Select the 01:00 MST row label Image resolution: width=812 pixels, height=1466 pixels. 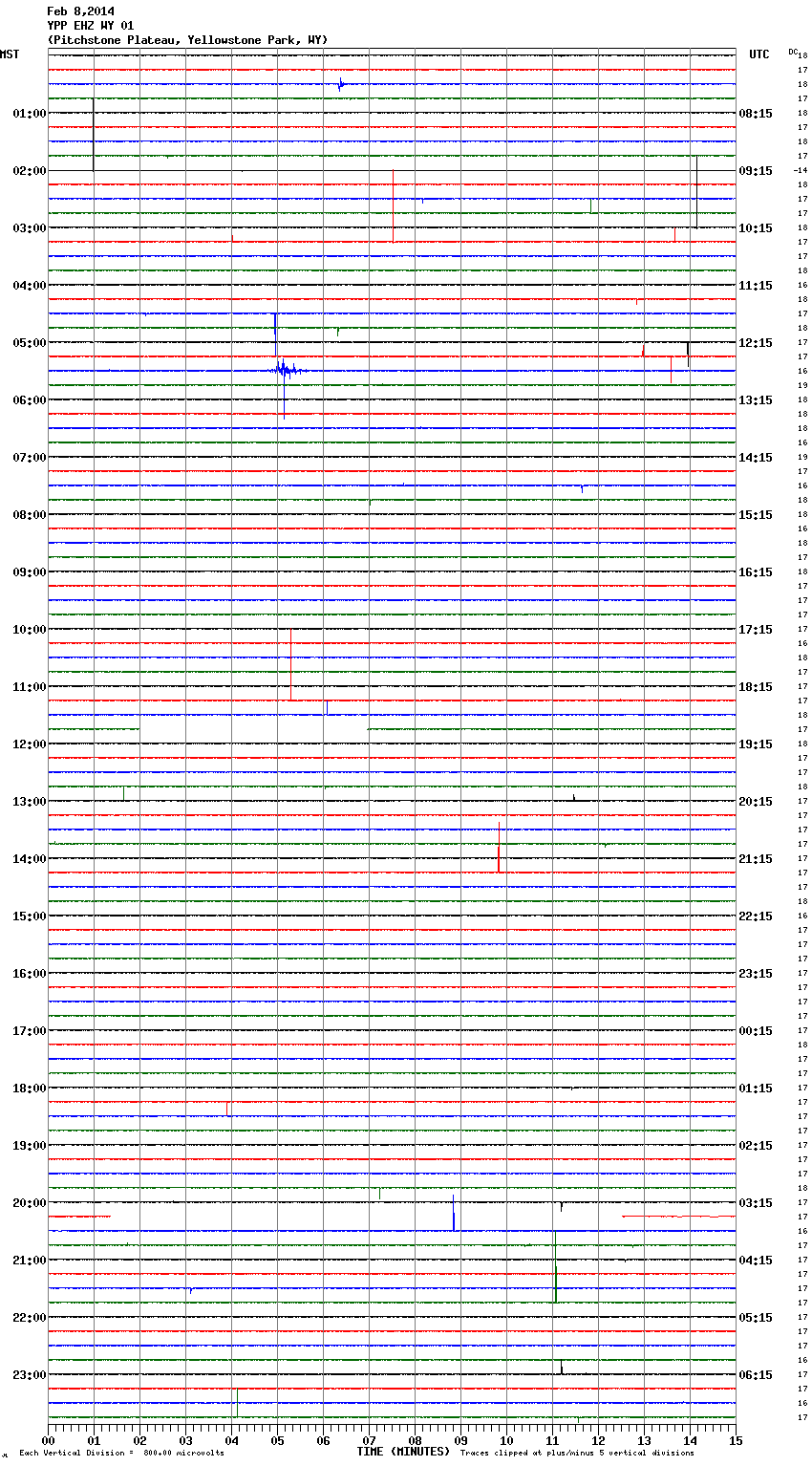[x=30, y=114]
